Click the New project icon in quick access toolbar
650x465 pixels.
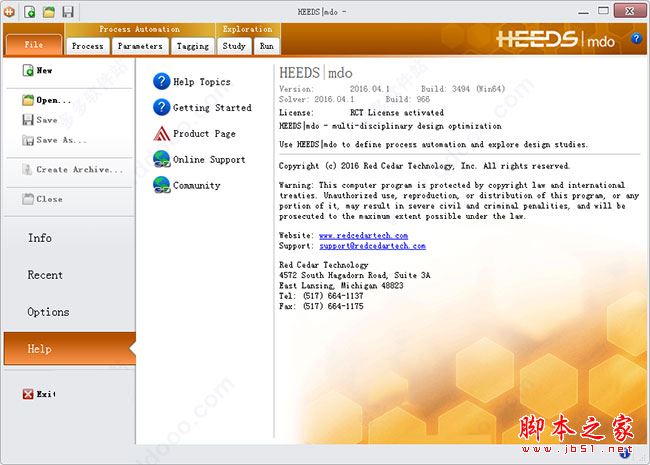[x=30, y=11]
